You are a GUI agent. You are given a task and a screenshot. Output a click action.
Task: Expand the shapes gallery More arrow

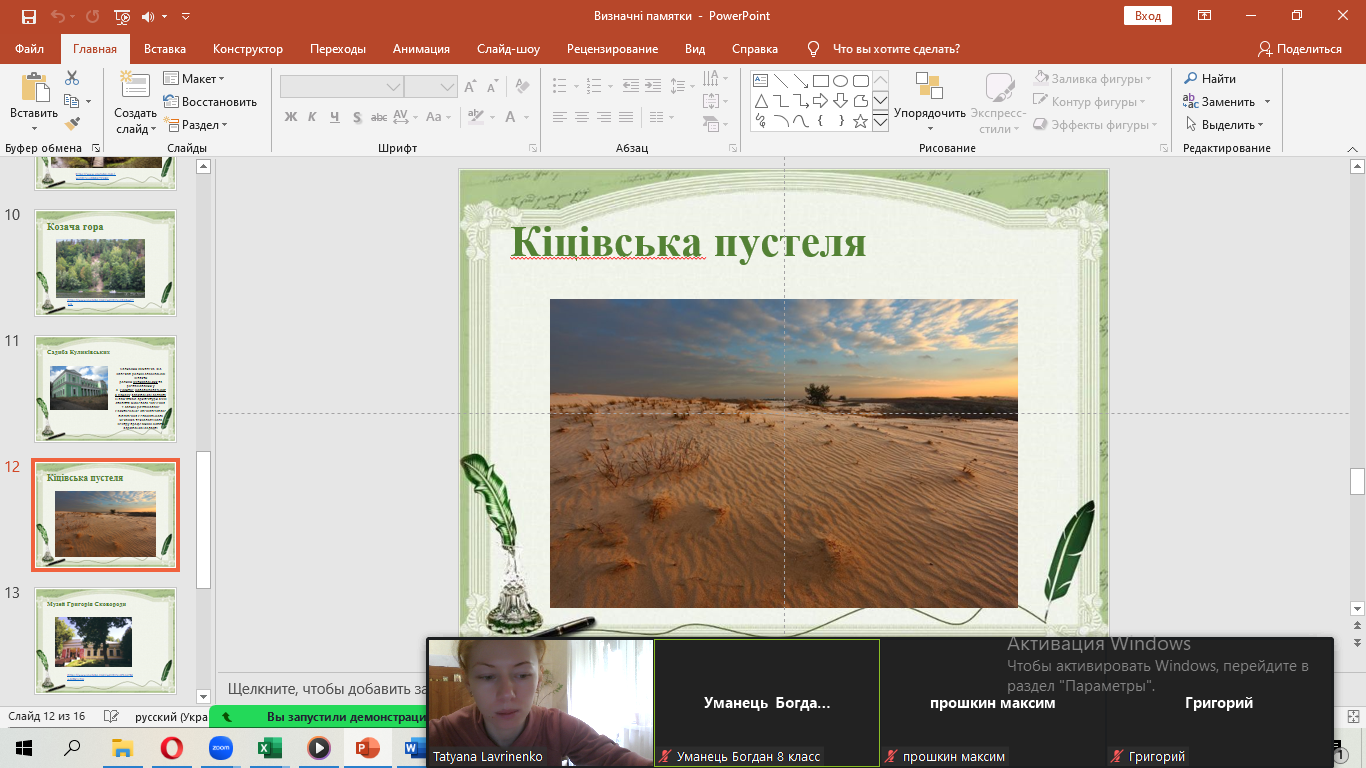point(880,122)
